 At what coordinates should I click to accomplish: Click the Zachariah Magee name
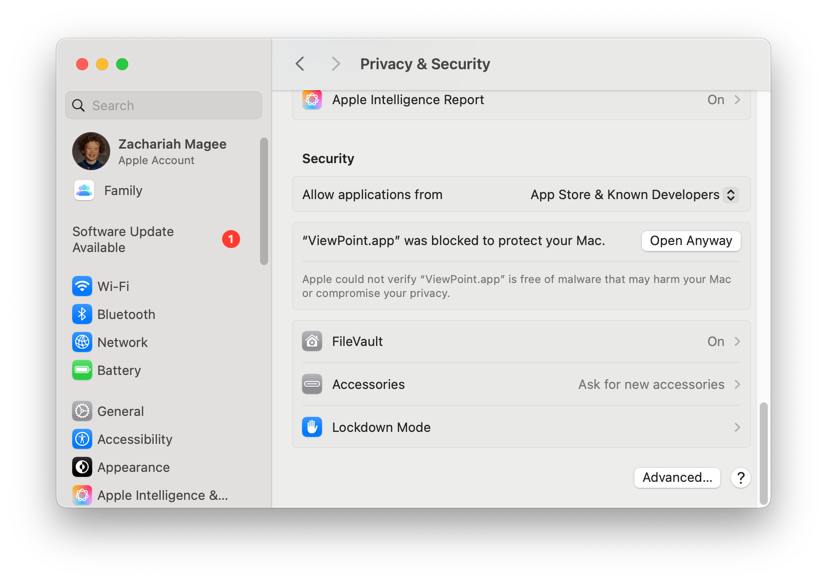tap(172, 144)
